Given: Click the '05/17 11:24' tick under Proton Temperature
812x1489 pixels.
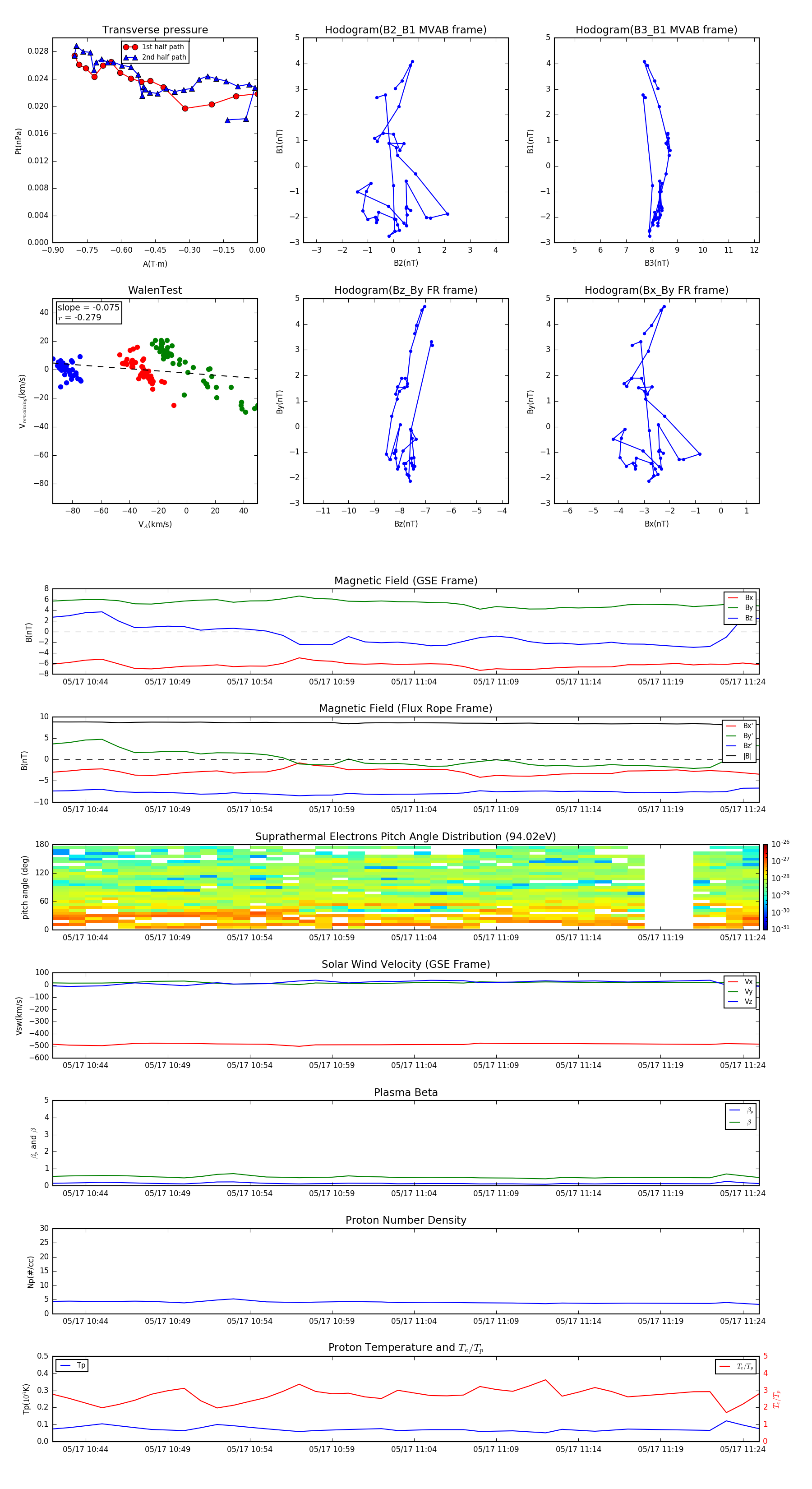Looking at the screenshot, I should tap(743, 1449).
